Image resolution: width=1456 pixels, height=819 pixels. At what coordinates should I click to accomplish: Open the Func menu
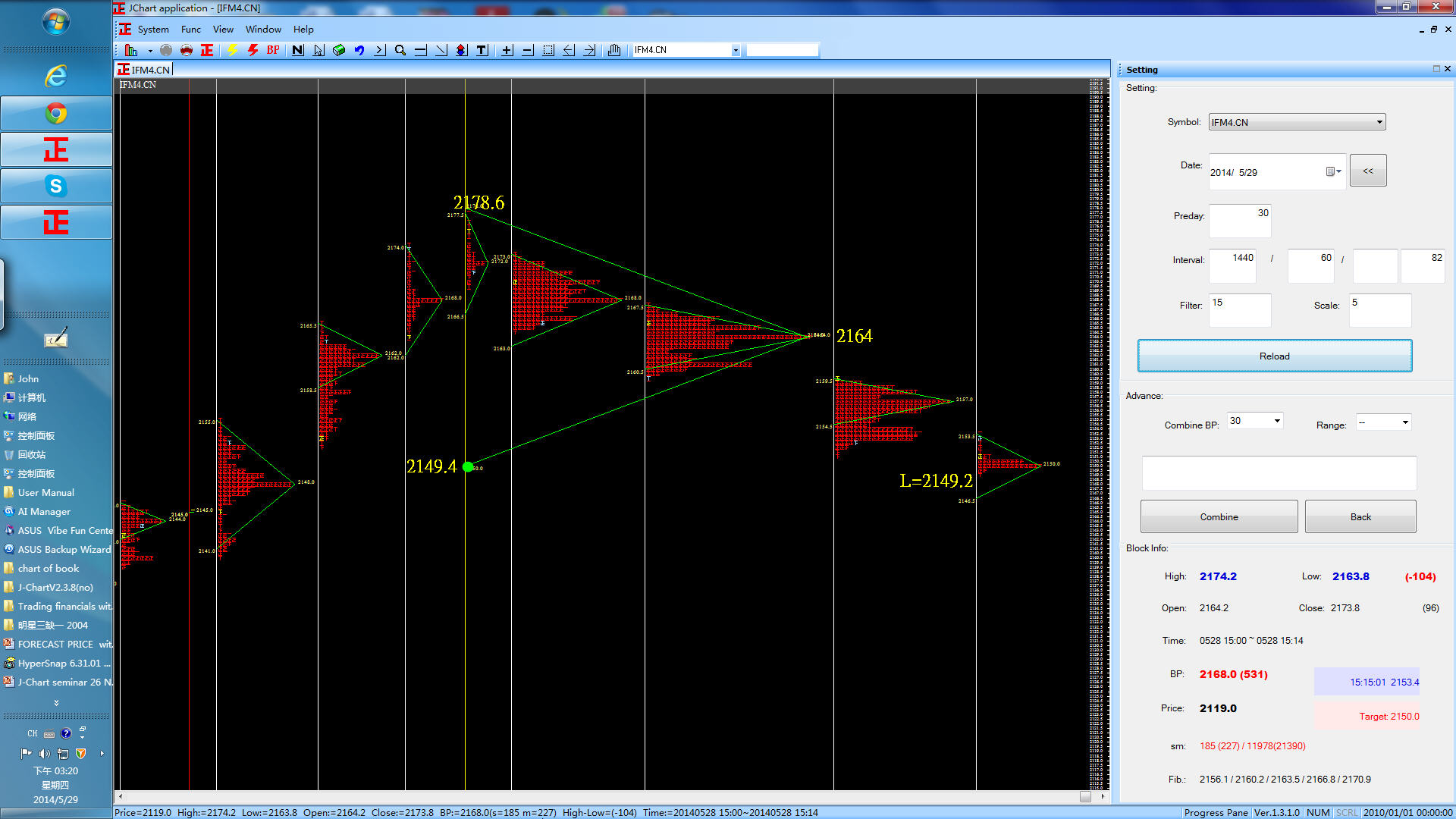pos(191,30)
